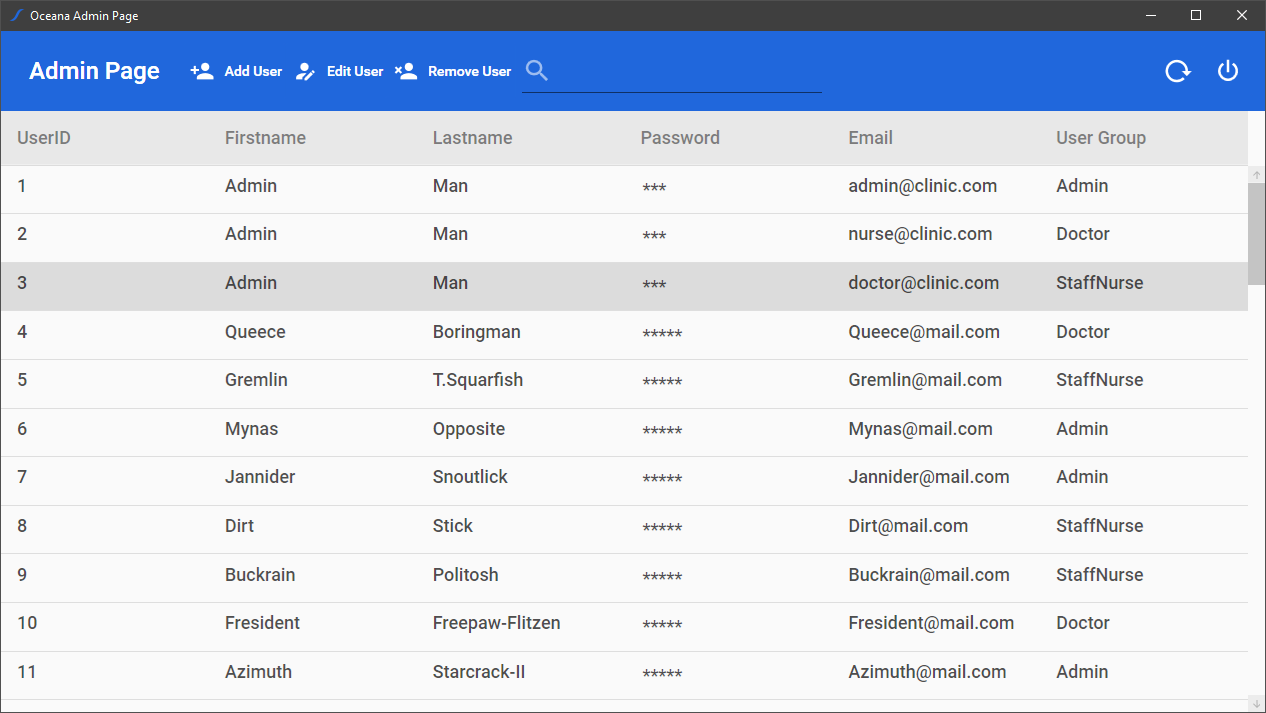Click the Admin Page heading

pos(94,71)
